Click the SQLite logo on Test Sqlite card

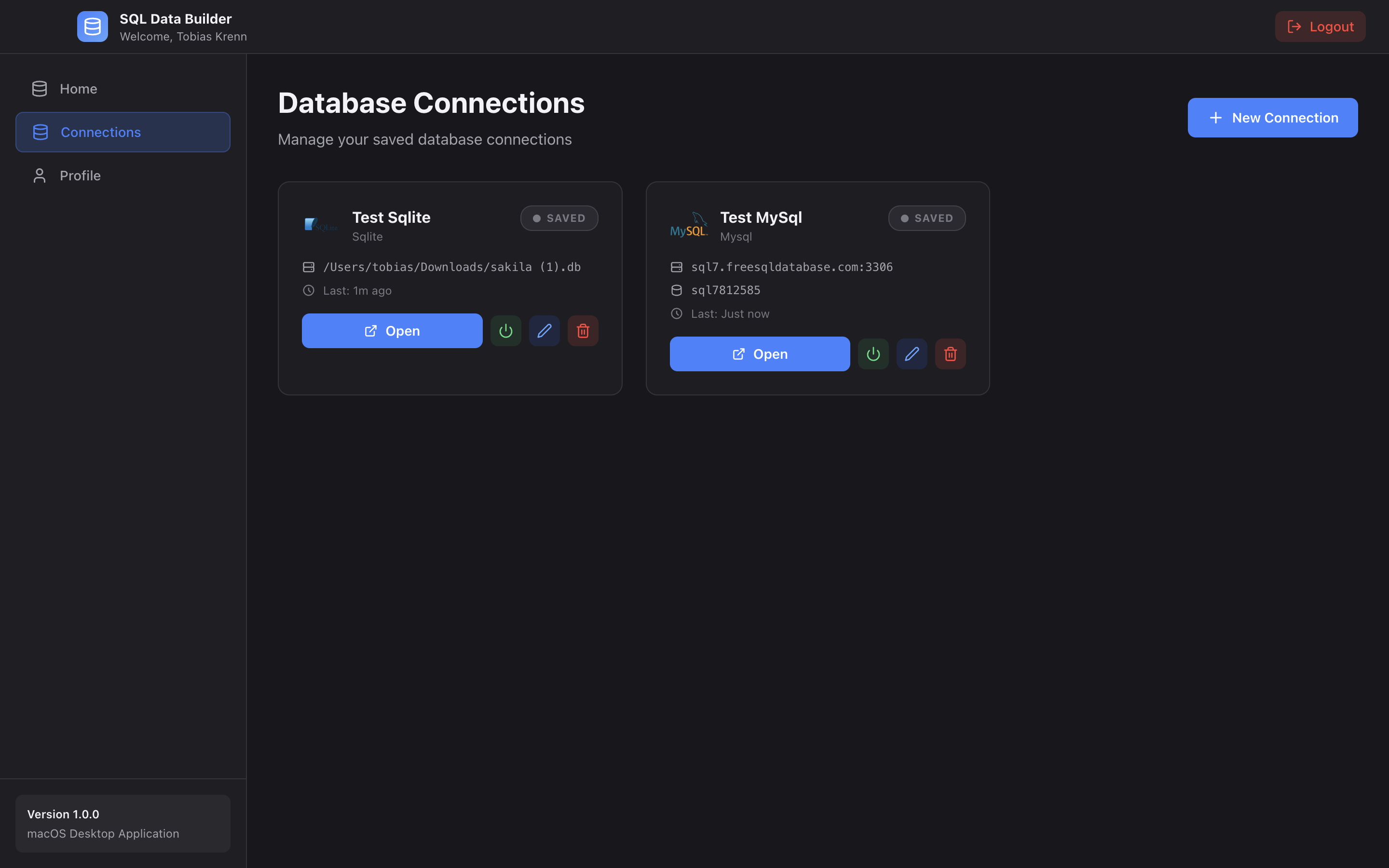[321, 224]
